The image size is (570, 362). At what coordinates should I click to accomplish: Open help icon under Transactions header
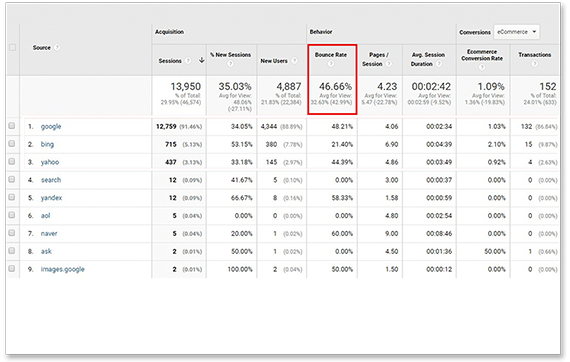[534, 64]
